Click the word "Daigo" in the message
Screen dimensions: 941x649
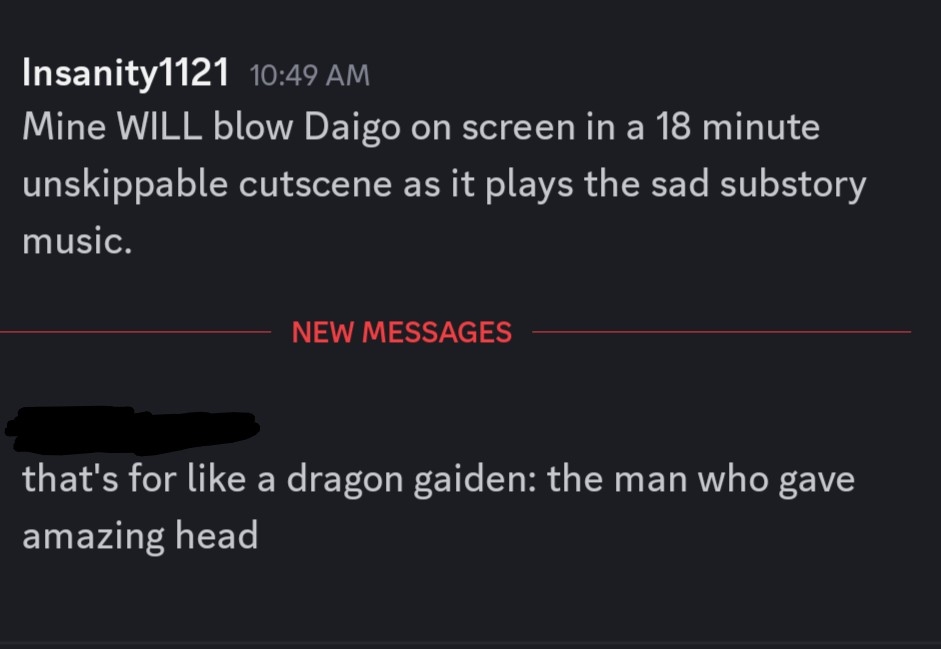pyautogui.click(x=352, y=129)
